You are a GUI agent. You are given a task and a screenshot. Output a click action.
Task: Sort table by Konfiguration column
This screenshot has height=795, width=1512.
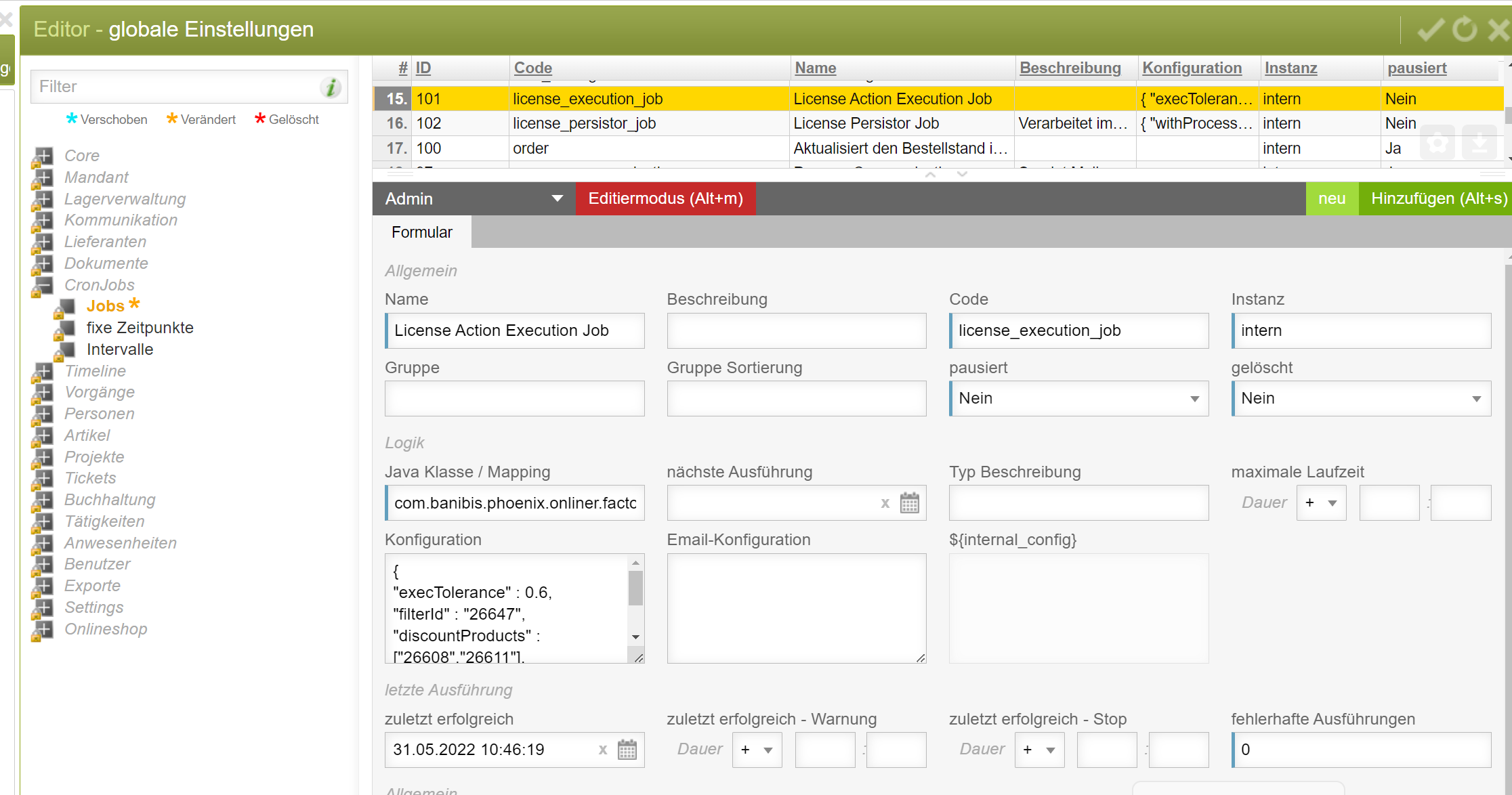click(x=1192, y=68)
